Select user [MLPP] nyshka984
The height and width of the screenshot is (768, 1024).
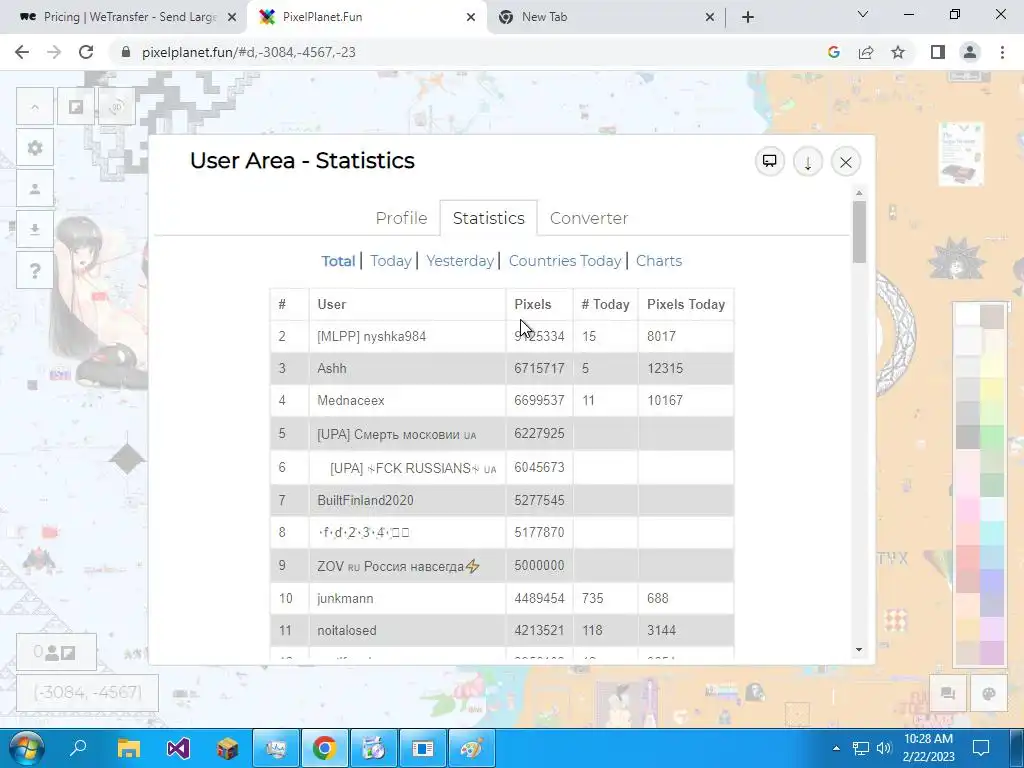pos(372,336)
